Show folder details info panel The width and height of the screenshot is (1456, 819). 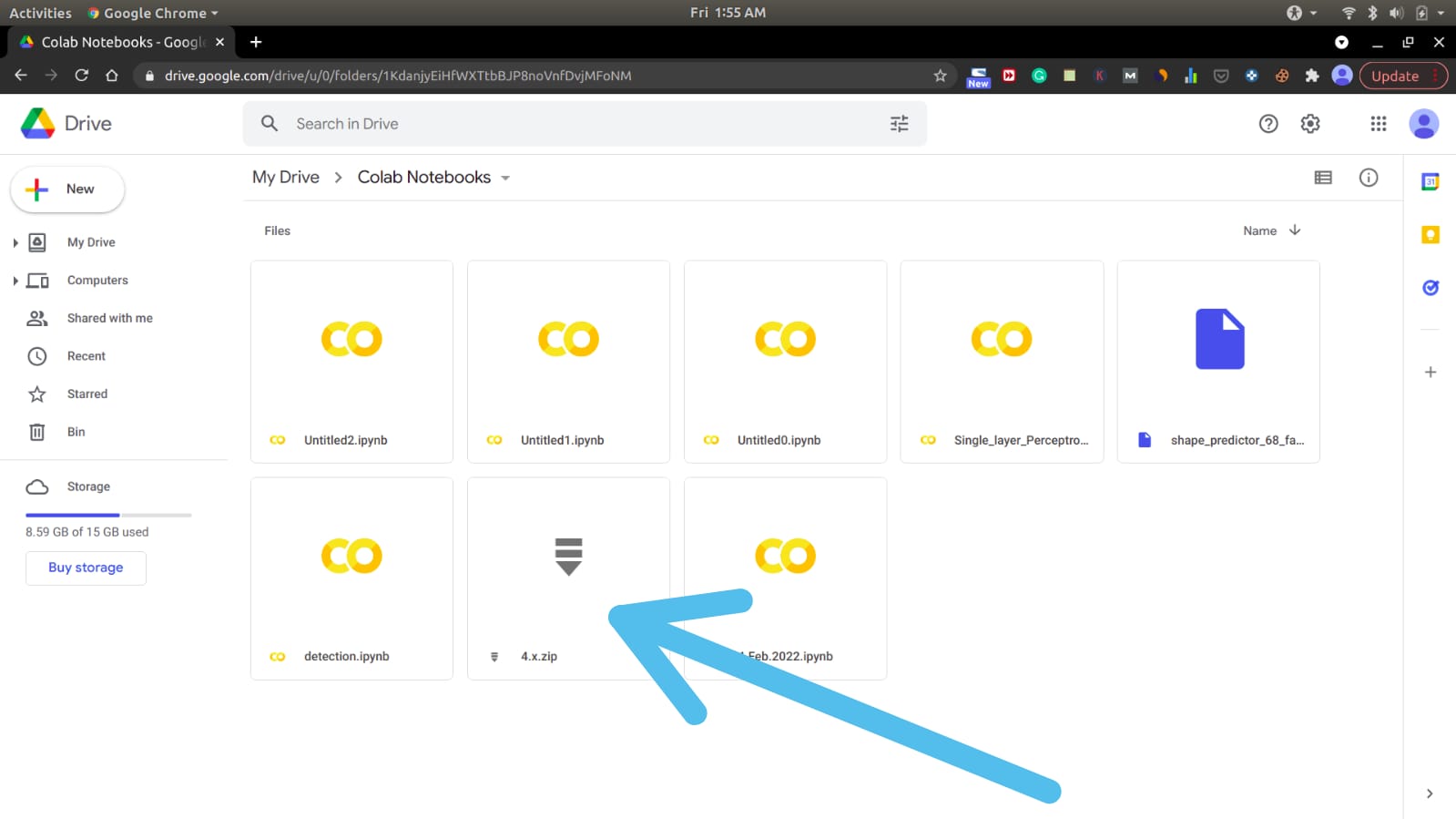(x=1369, y=178)
